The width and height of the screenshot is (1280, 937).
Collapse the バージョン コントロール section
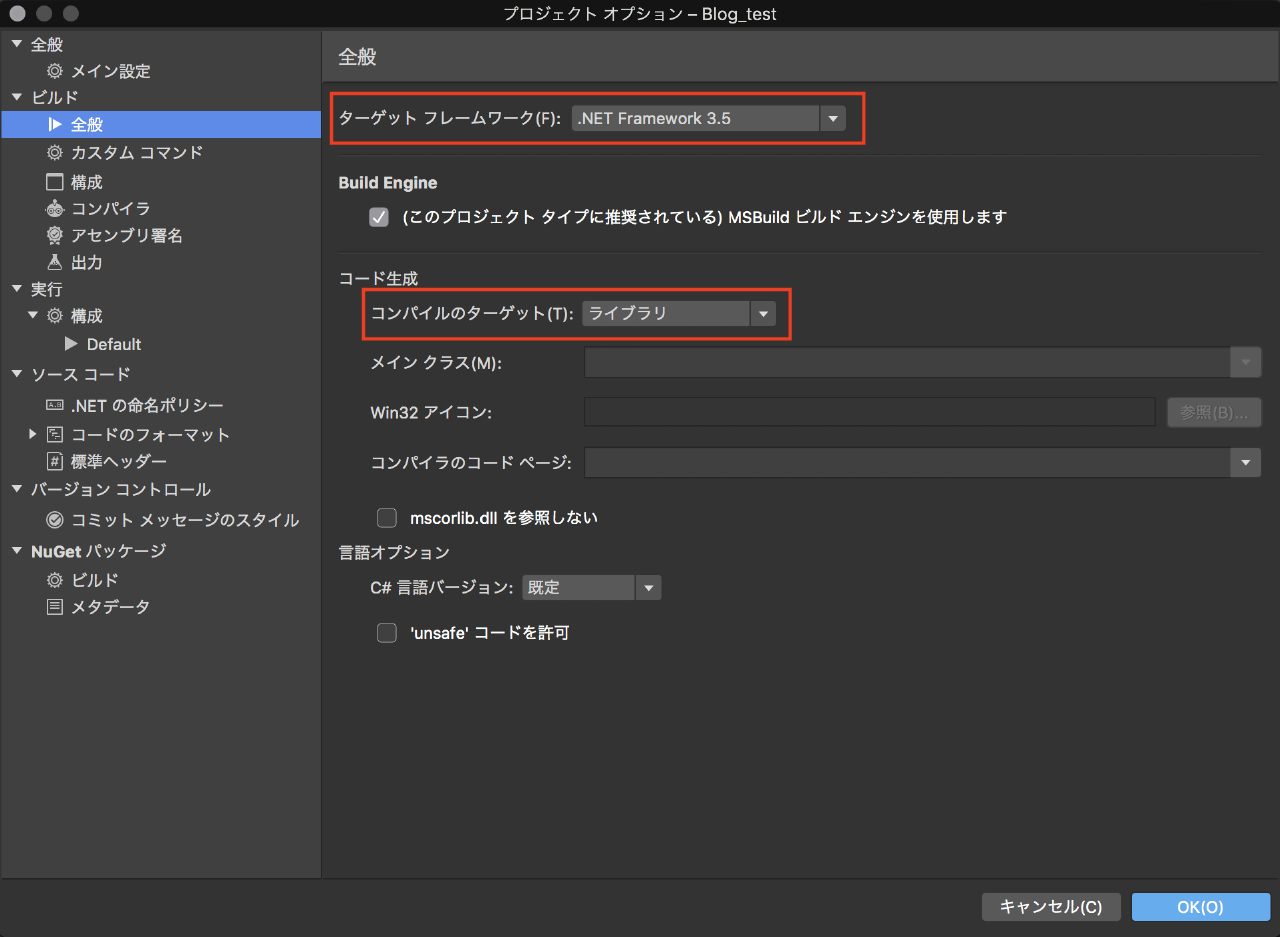pos(16,489)
